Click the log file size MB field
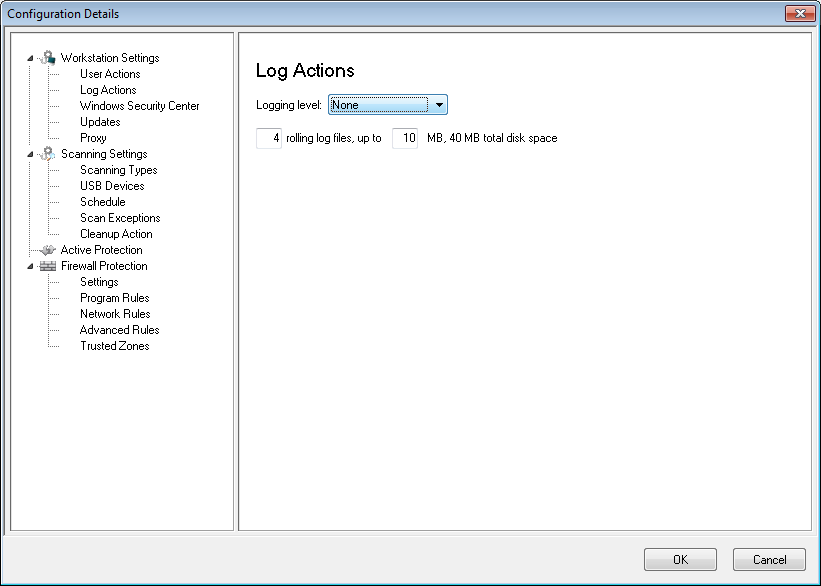821x586 pixels. (405, 138)
